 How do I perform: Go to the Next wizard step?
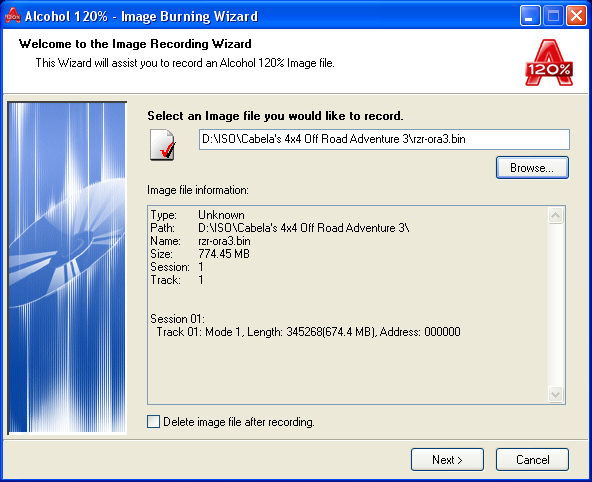tap(447, 460)
